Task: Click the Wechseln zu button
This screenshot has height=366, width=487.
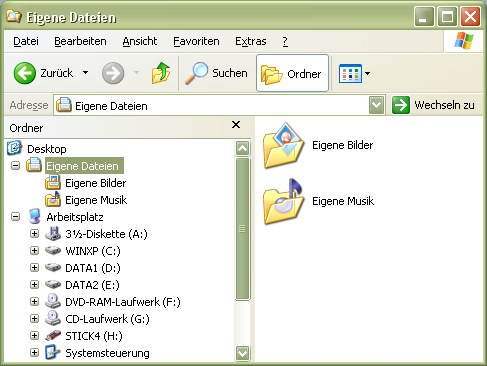Action: (433, 105)
